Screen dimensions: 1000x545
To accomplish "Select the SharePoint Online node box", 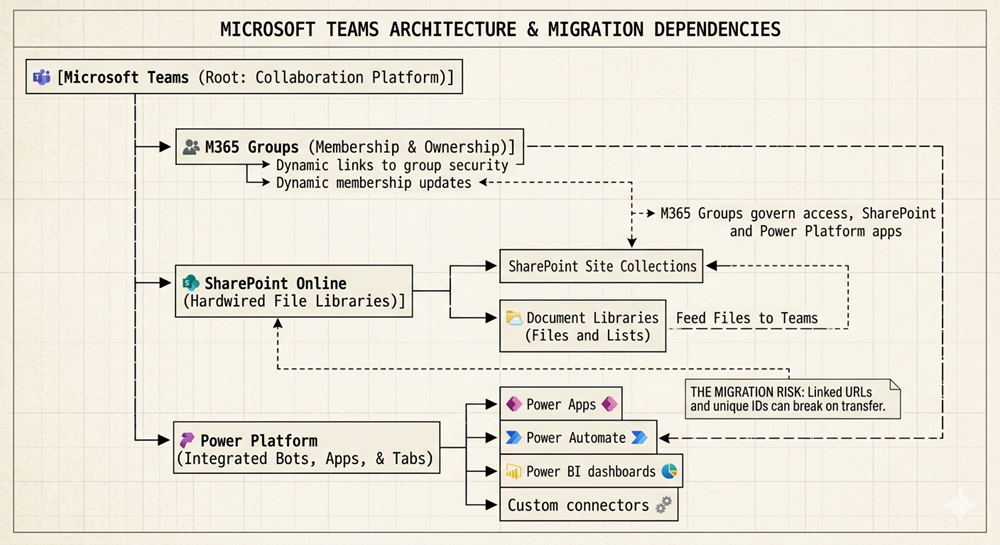I will 294,291.
